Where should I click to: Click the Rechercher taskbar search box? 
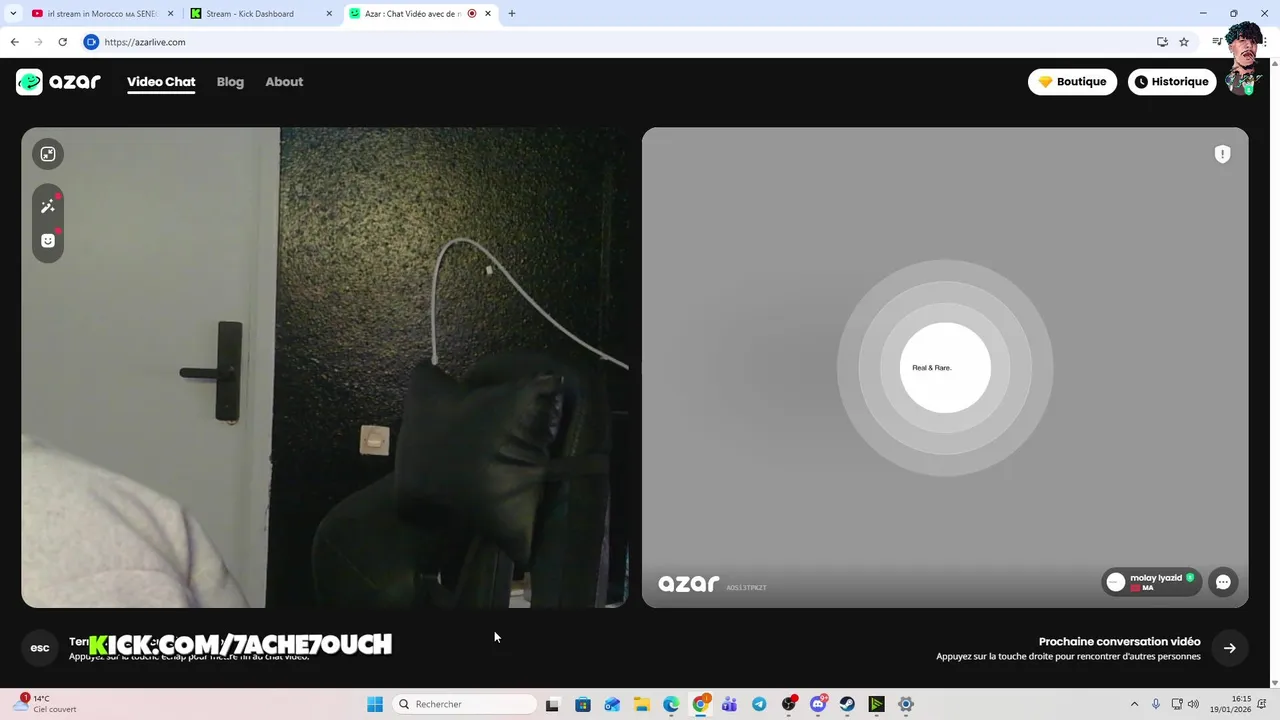click(x=464, y=704)
